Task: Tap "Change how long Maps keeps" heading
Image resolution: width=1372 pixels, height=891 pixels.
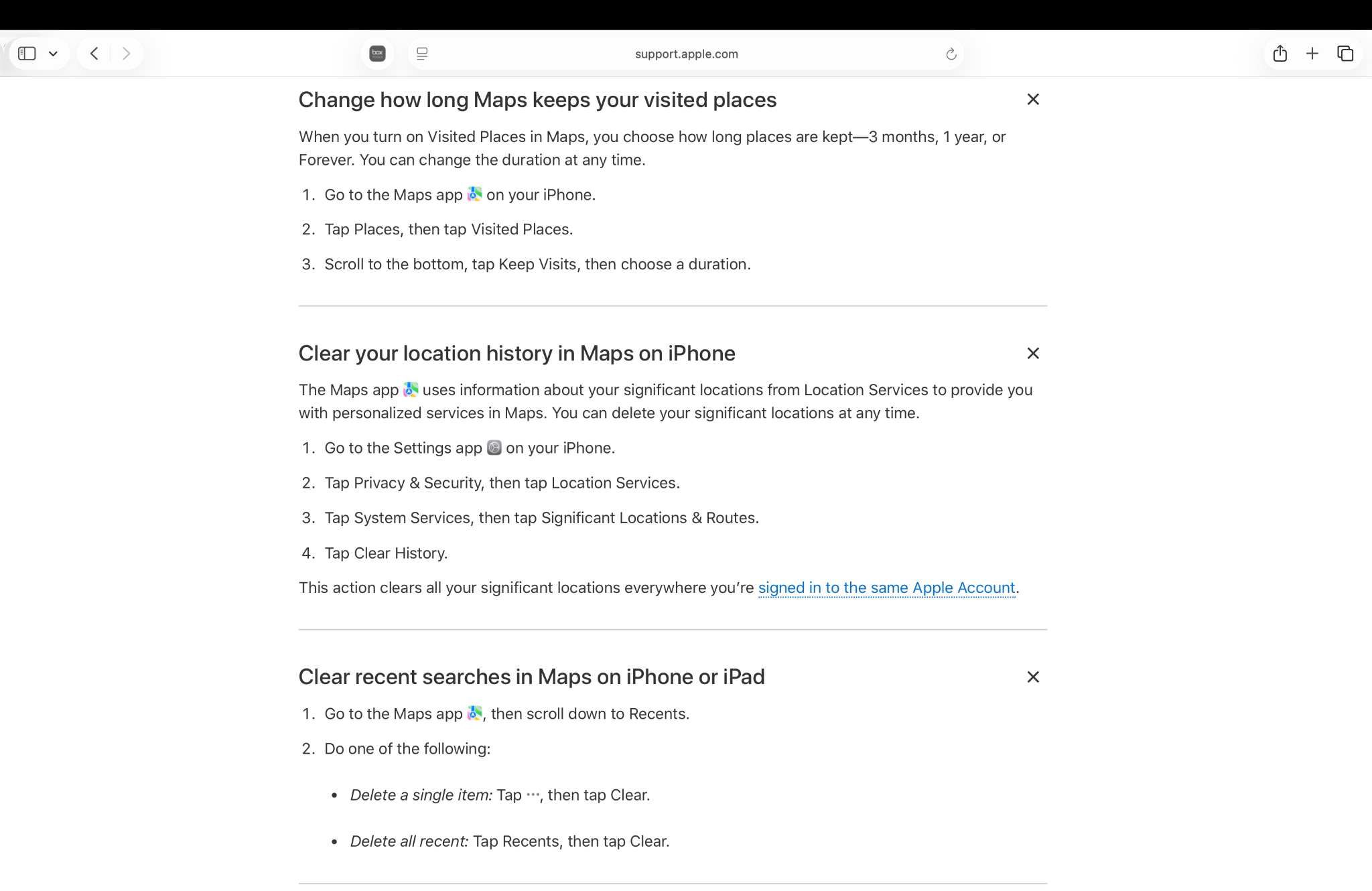Action: [x=537, y=100]
